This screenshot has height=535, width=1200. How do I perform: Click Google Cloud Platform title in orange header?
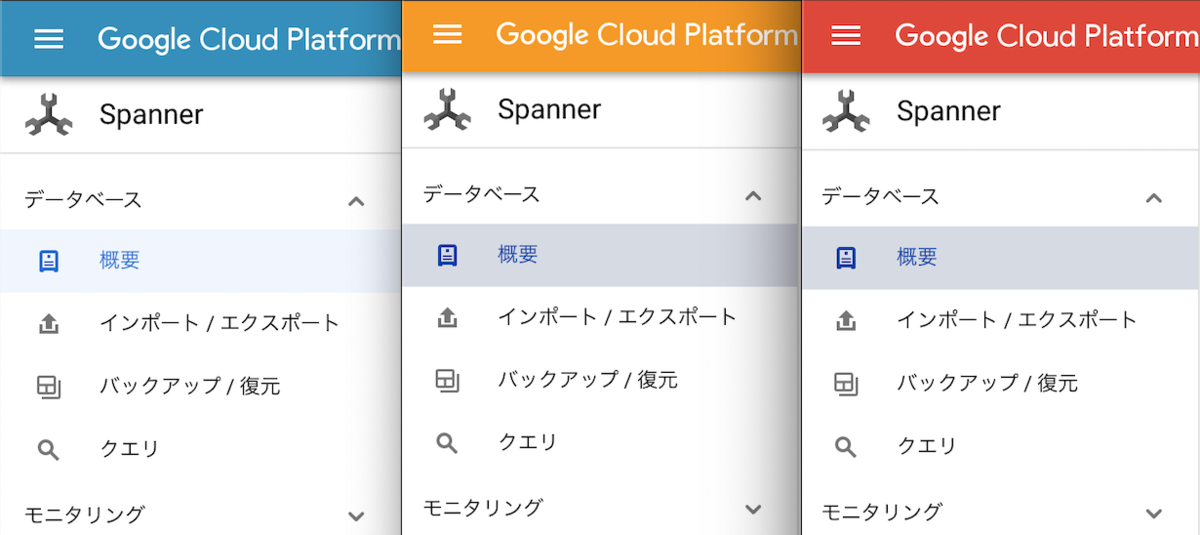[x=647, y=35]
